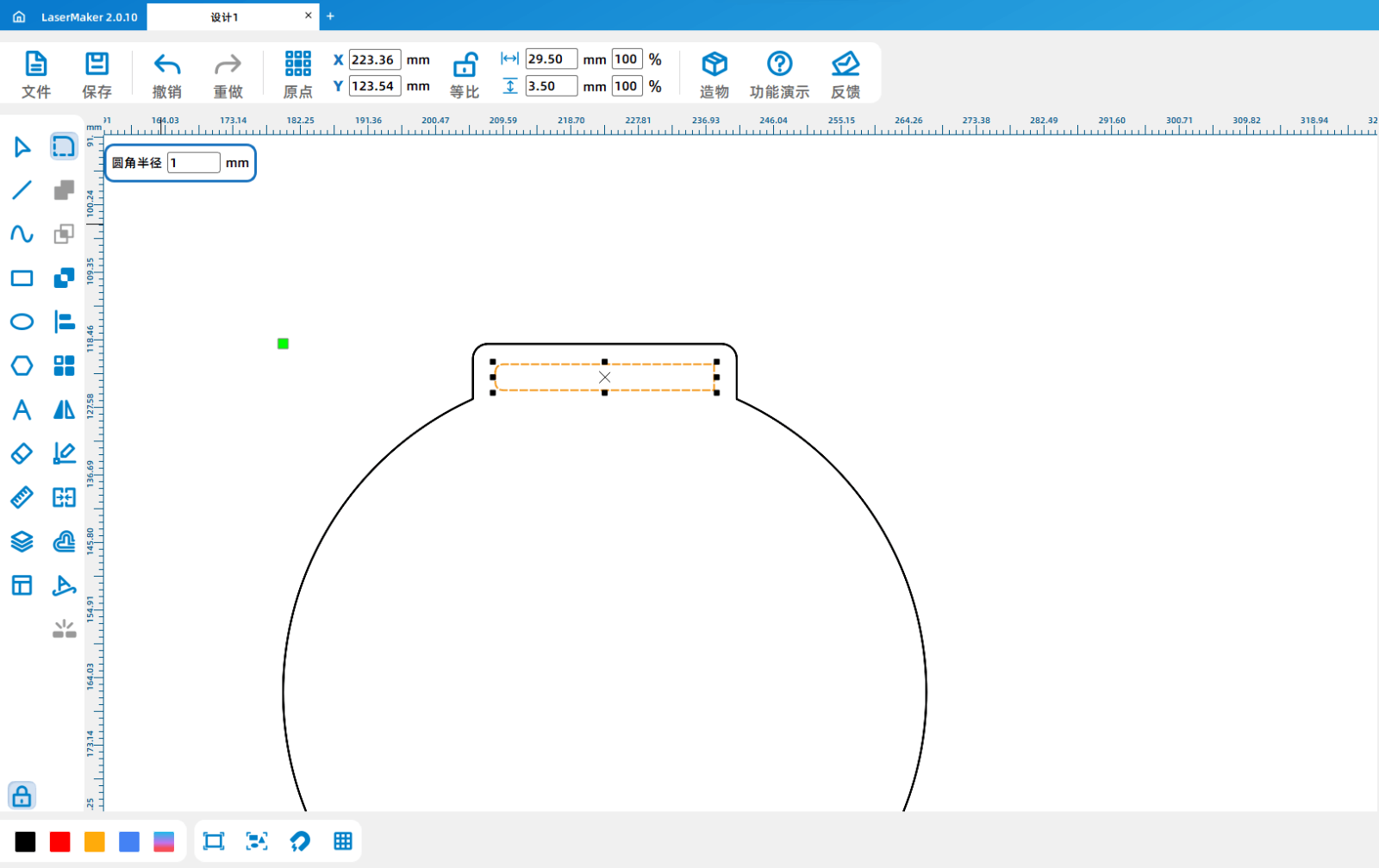Choose the eraser tool
Viewport: 1379px width, 868px height.
(22, 453)
